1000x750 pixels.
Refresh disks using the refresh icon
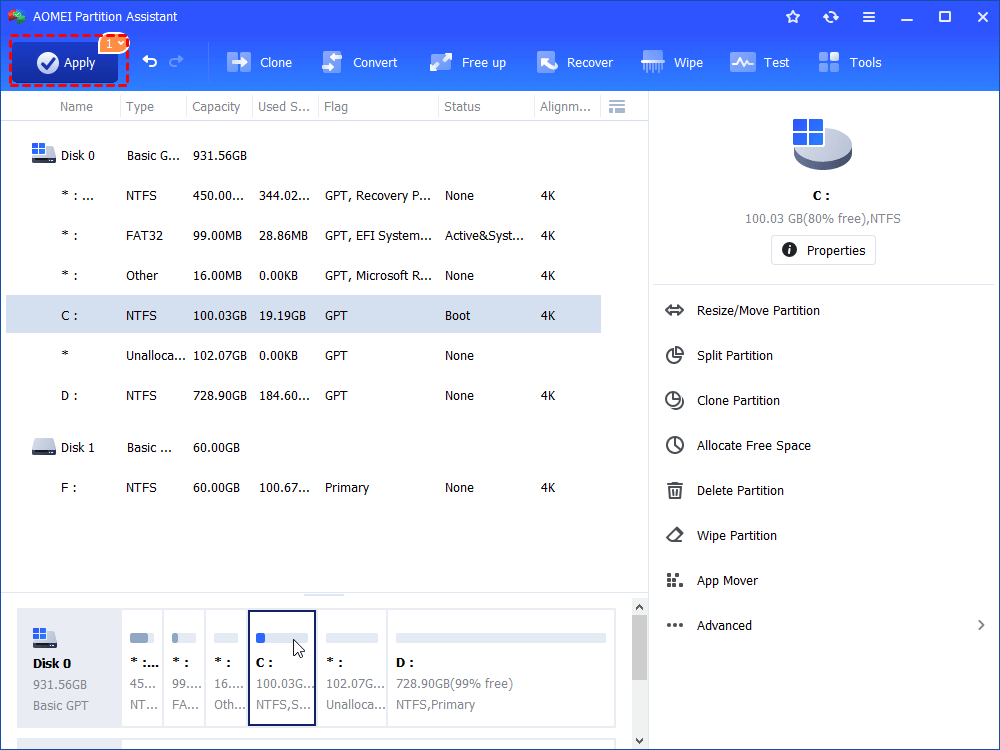tap(831, 16)
